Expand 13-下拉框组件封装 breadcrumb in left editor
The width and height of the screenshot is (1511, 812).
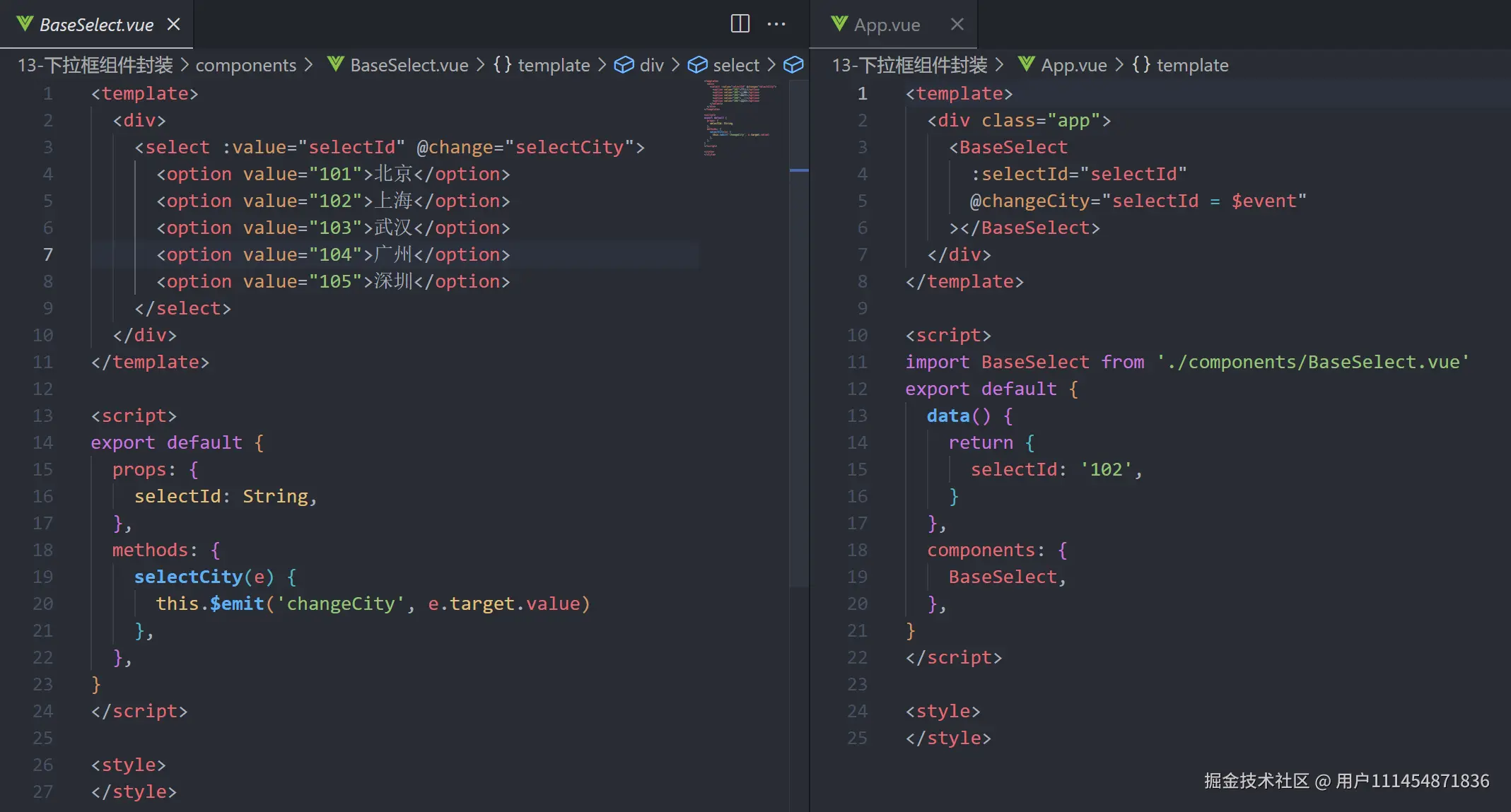[95, 65]
